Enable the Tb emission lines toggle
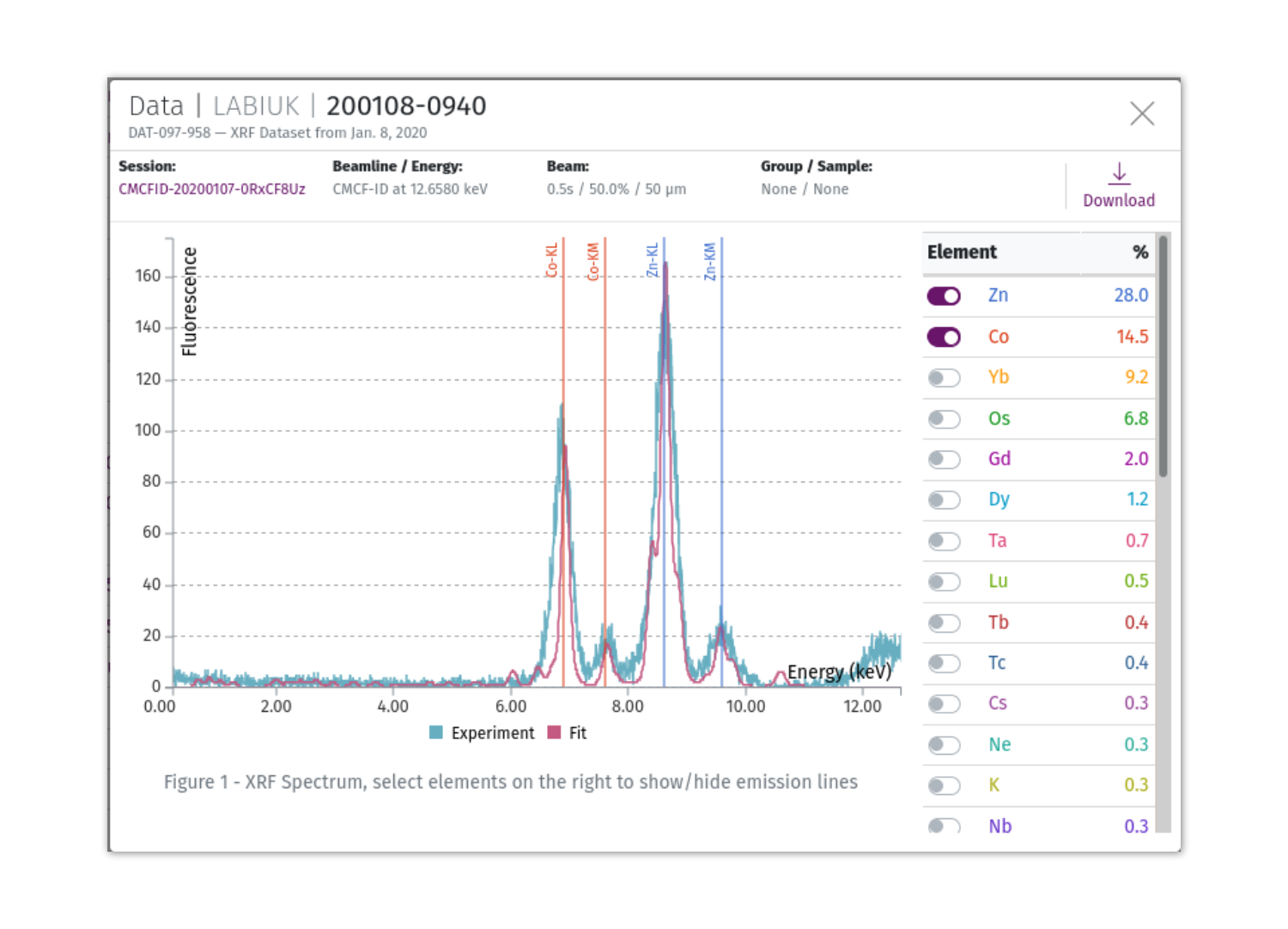The image size is (1288, 929). pos(944,622)
